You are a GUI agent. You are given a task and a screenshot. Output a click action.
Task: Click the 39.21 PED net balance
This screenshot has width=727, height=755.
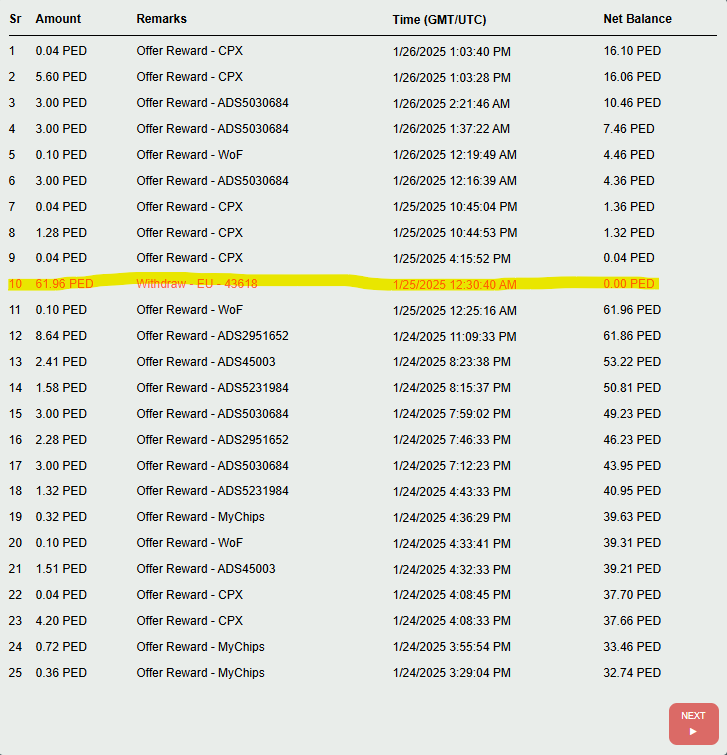(632, 569)
